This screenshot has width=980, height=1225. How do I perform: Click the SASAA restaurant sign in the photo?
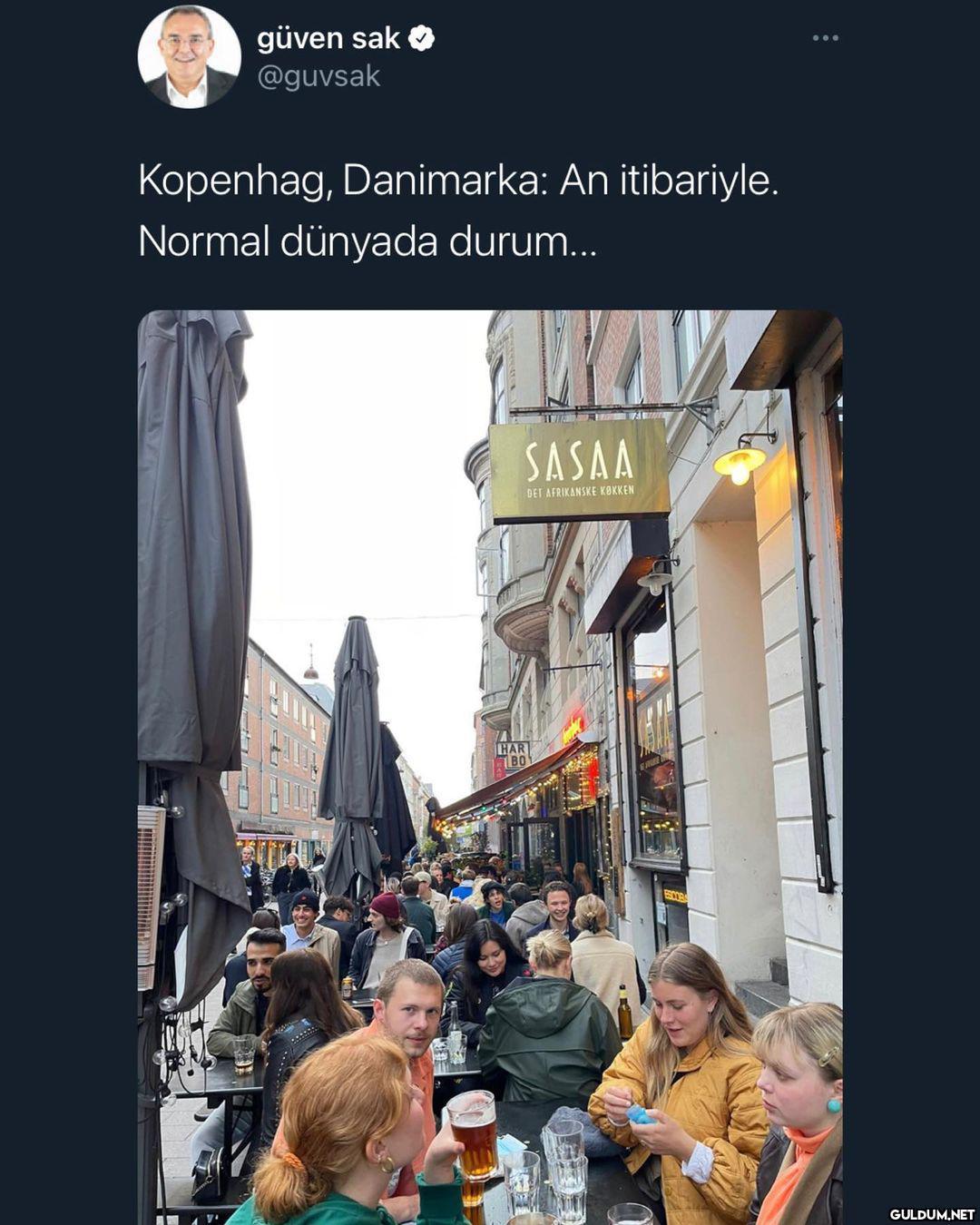tap(579, 471)
